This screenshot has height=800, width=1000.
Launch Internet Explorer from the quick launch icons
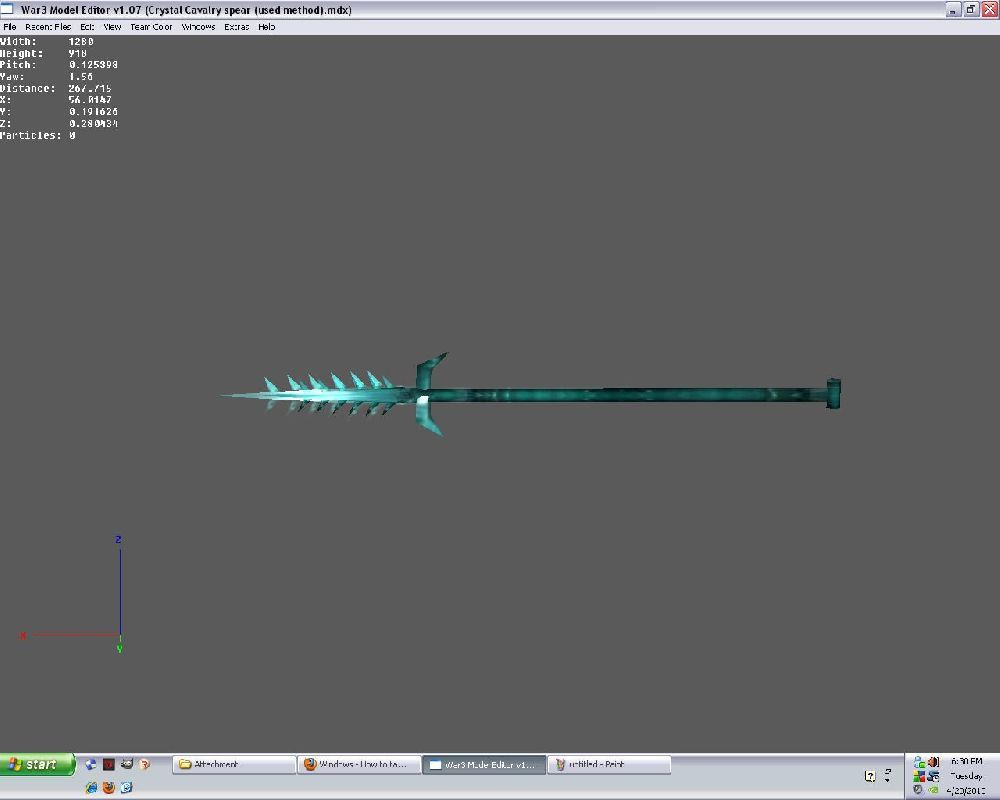[x=91, y=787]
